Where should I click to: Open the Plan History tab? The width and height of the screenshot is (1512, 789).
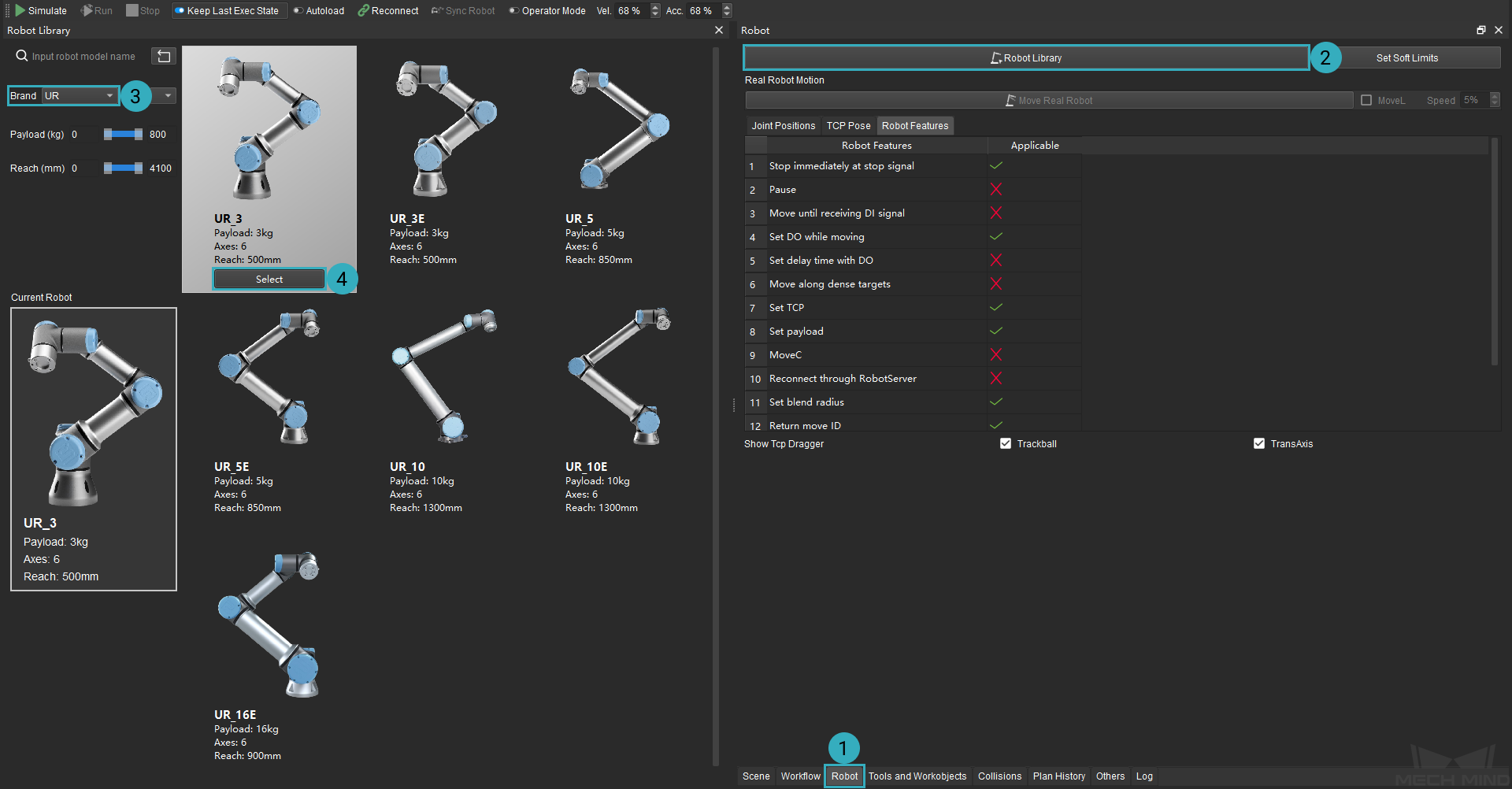point(1058,776)
